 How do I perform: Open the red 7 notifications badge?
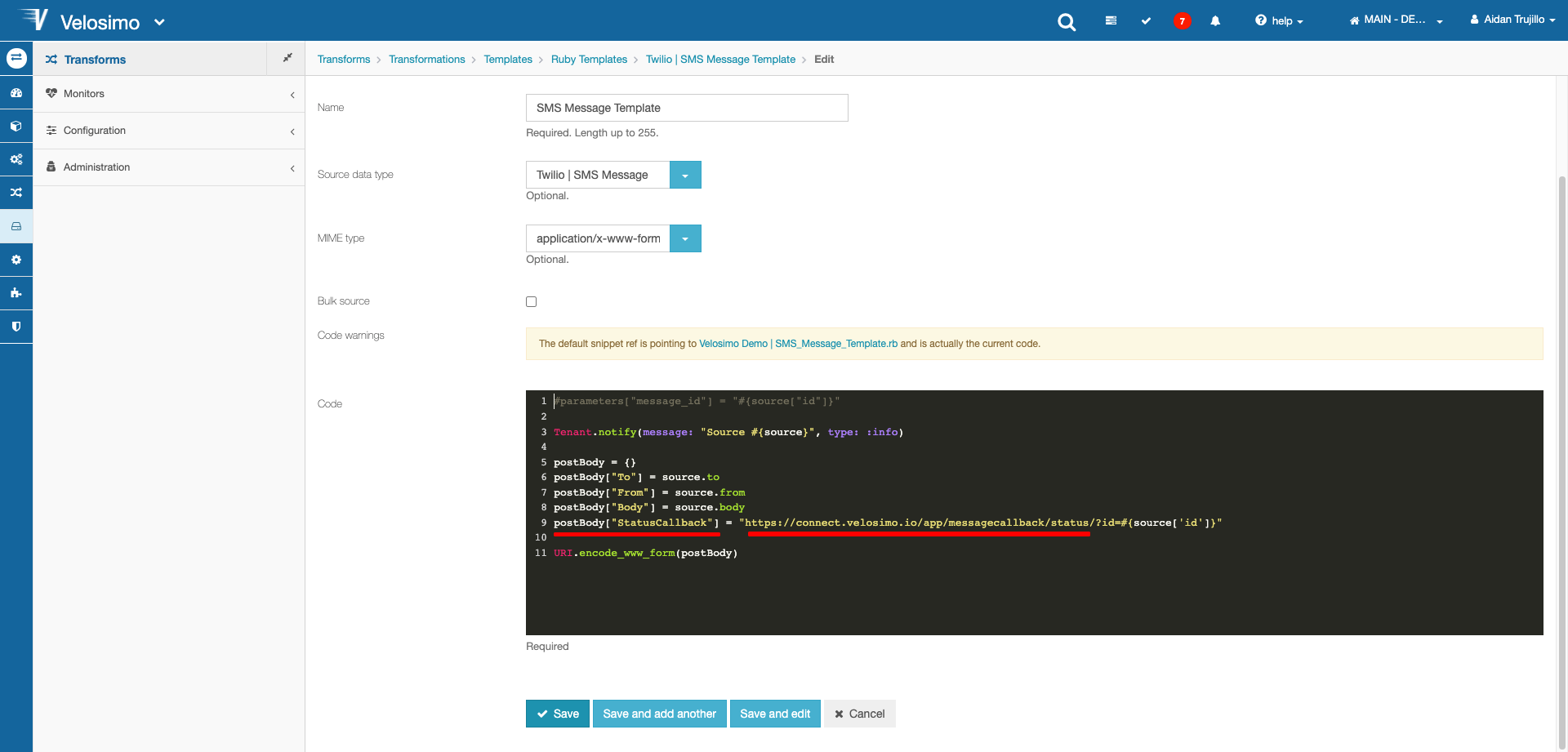pos(1182,21)
